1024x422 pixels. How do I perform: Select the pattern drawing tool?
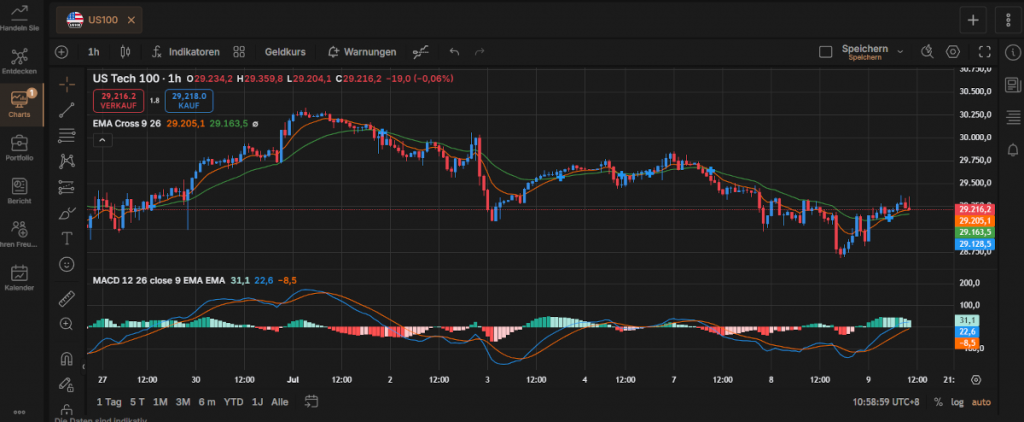coord(67,161)
